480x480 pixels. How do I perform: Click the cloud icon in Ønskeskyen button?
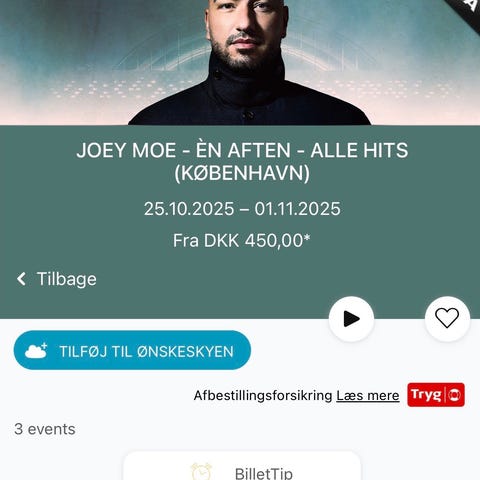[x=36, y=351]
